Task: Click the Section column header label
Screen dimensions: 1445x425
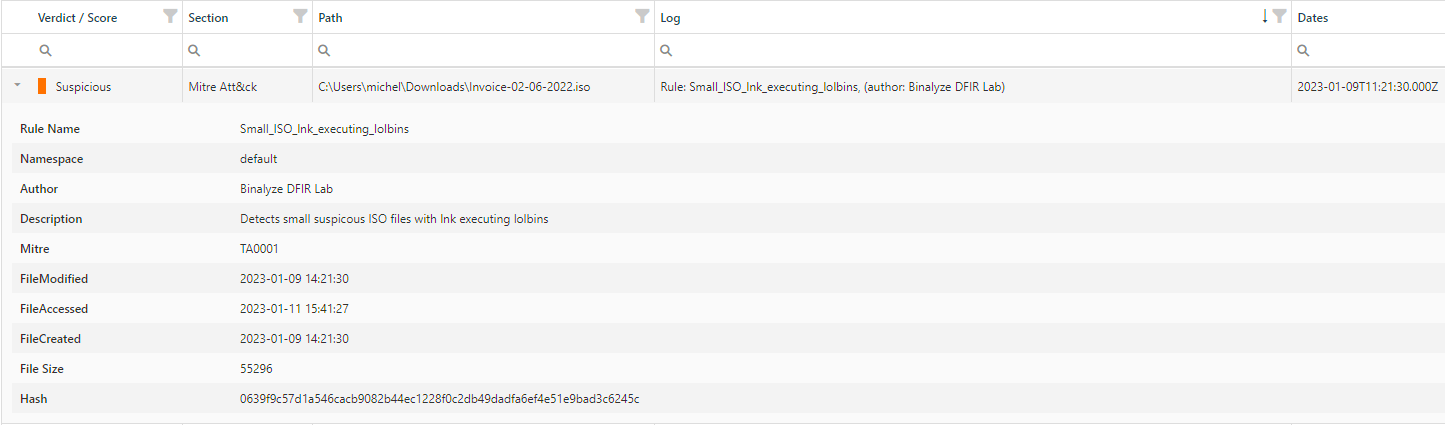Action: click(208, 18)
